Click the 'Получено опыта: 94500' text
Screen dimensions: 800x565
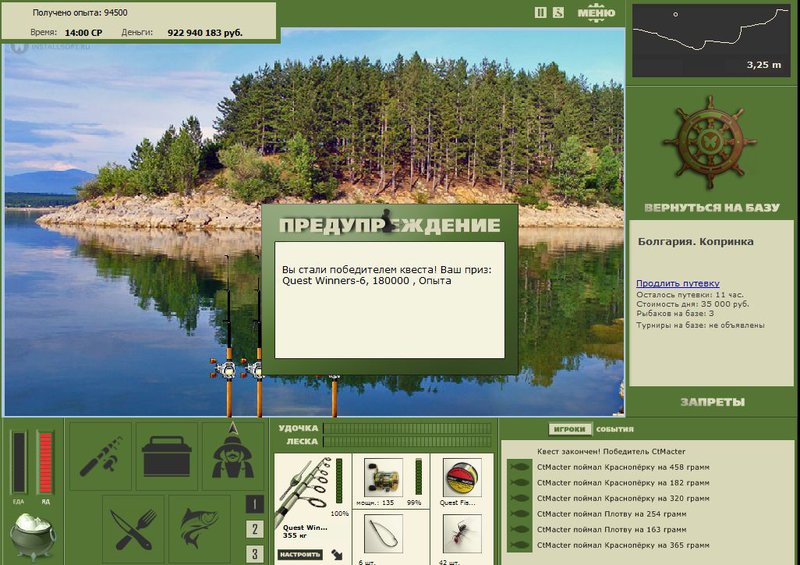pos(80,13)
